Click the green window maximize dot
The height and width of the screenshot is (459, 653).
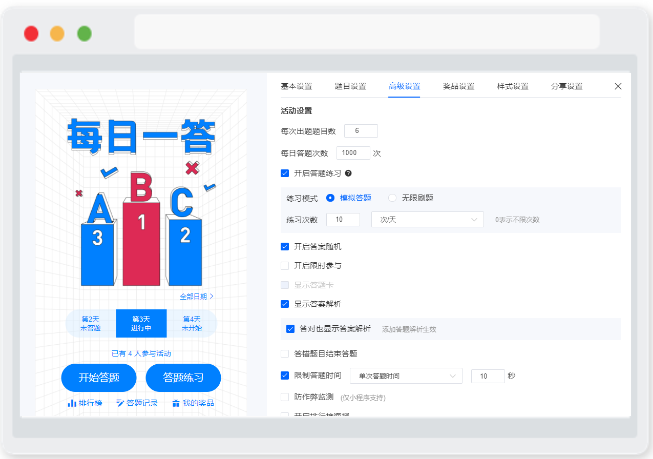pyautogui.click(x=85, y=34)
